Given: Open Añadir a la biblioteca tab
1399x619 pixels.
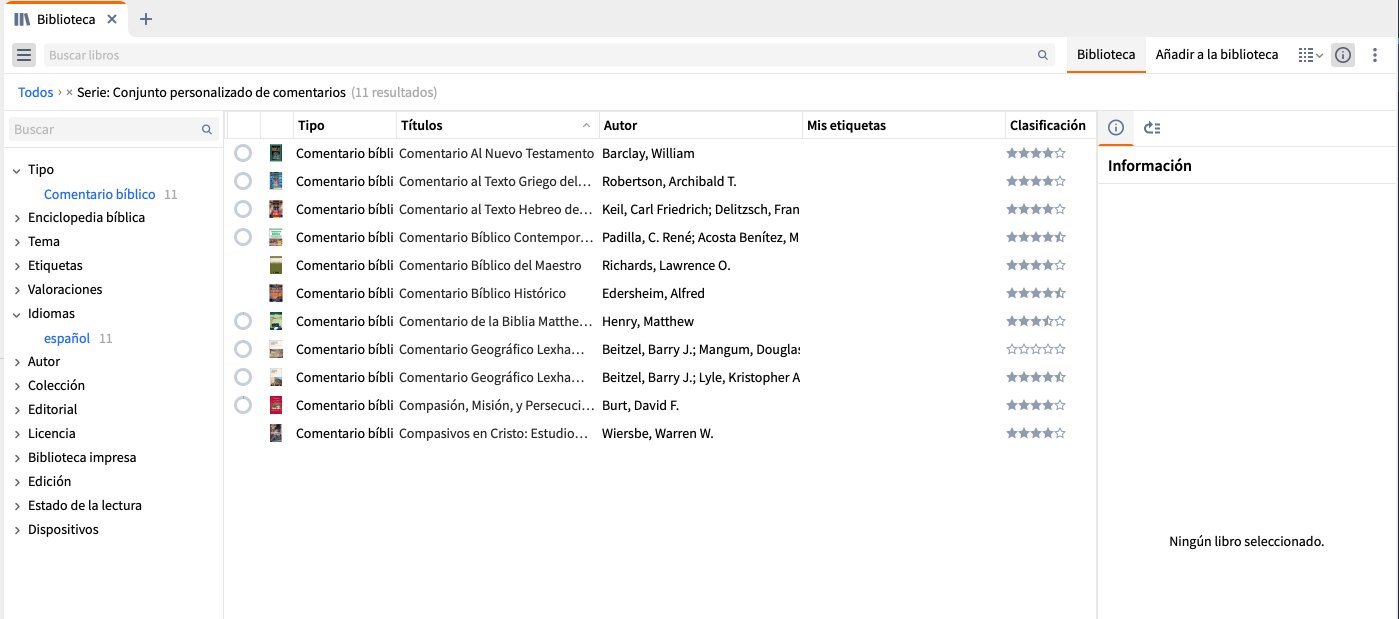Looking at the screenshot, I should tap(1217, 55).
